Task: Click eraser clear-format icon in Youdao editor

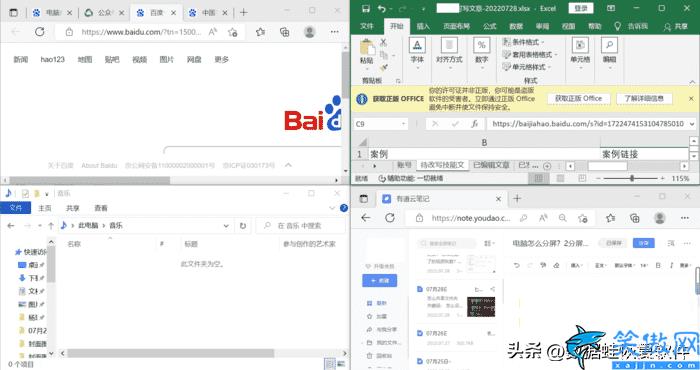Action: coord(556,265)
